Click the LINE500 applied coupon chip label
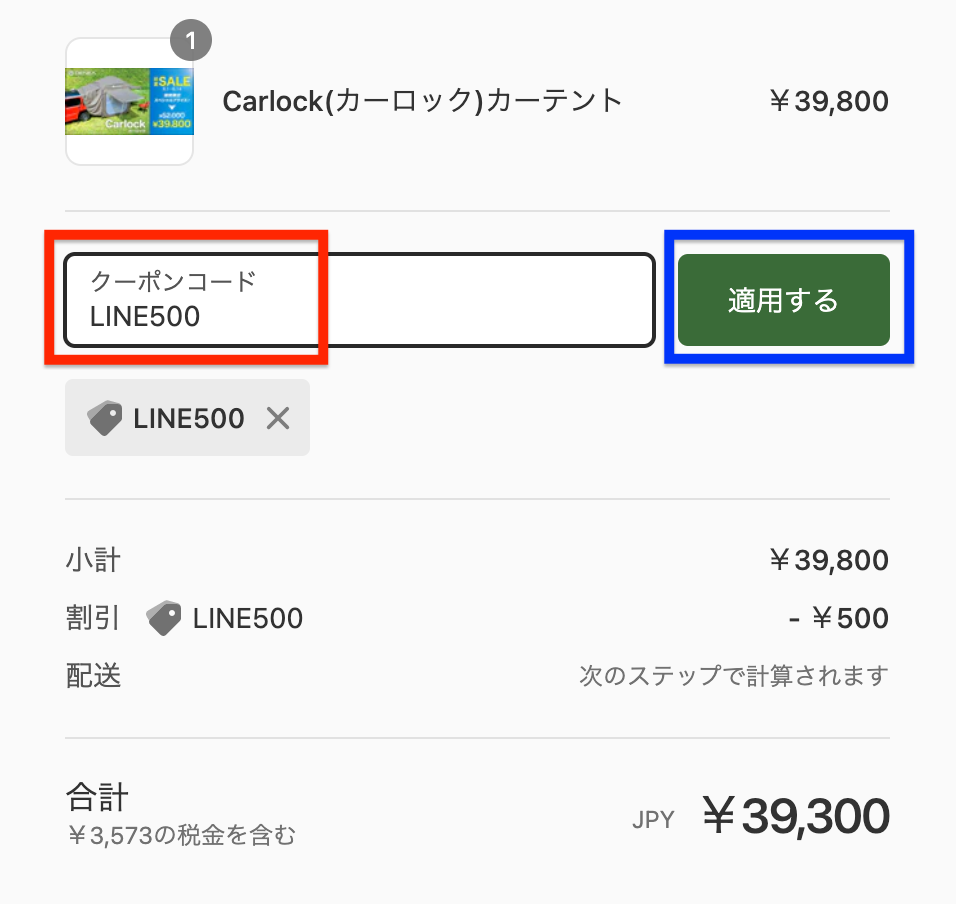Screen dimensions: 956x904 (189, 419)
